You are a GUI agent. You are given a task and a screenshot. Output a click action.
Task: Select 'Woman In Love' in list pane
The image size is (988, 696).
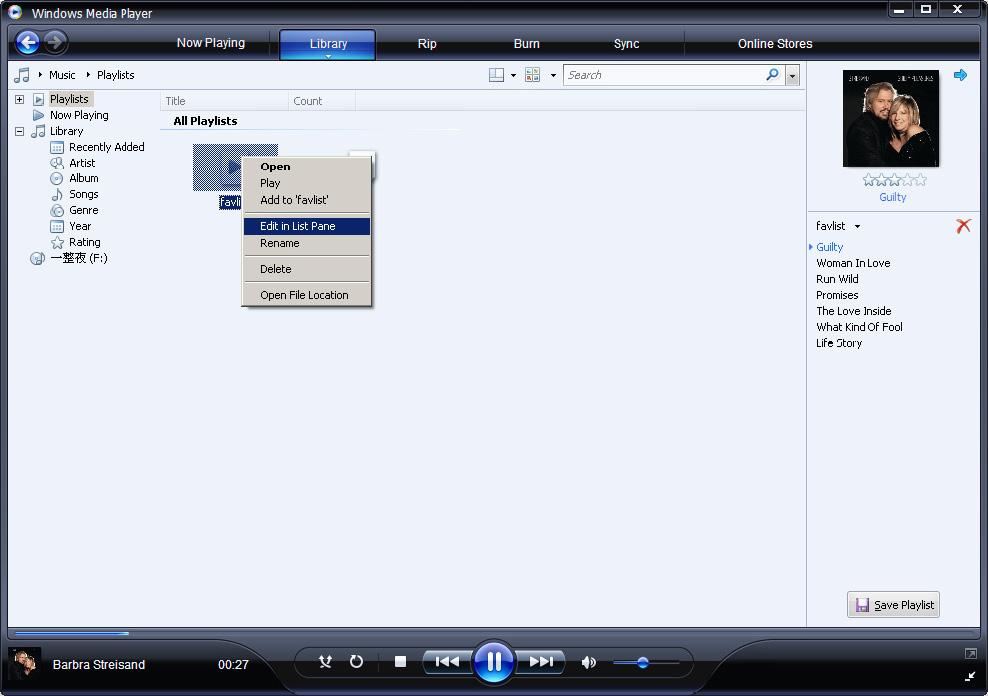[x=853, y=263]
